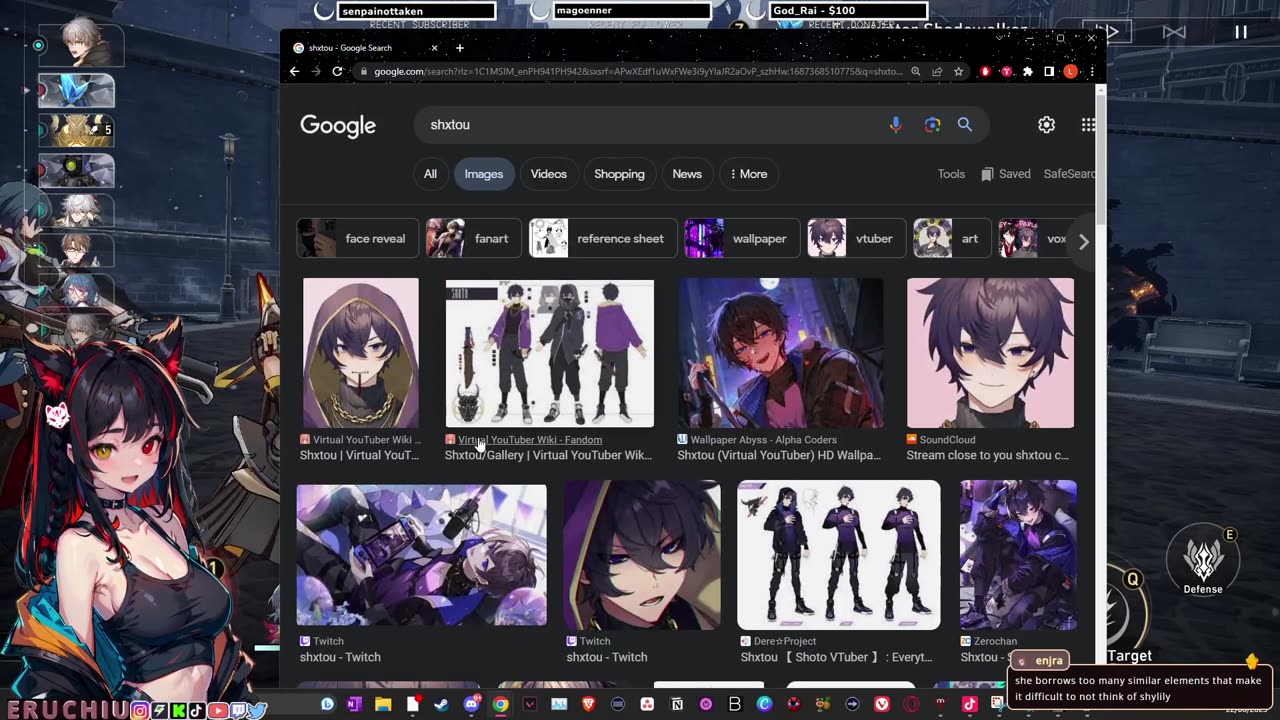Share this page from the address bar

[937, 71]
